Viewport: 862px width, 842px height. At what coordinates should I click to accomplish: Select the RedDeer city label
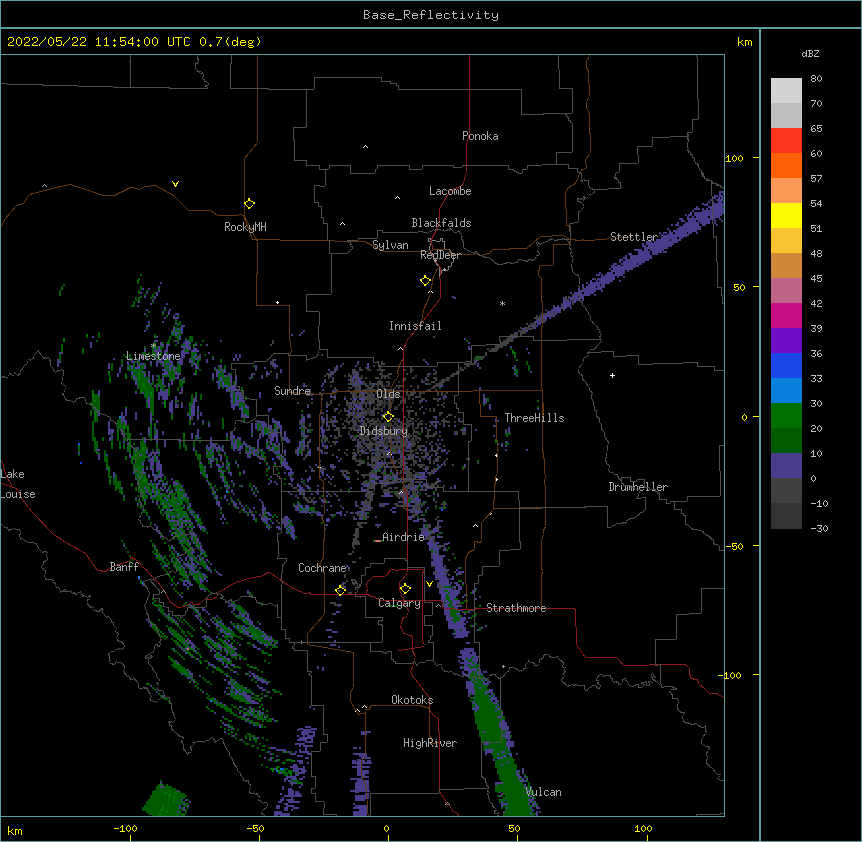coord(440,255)
